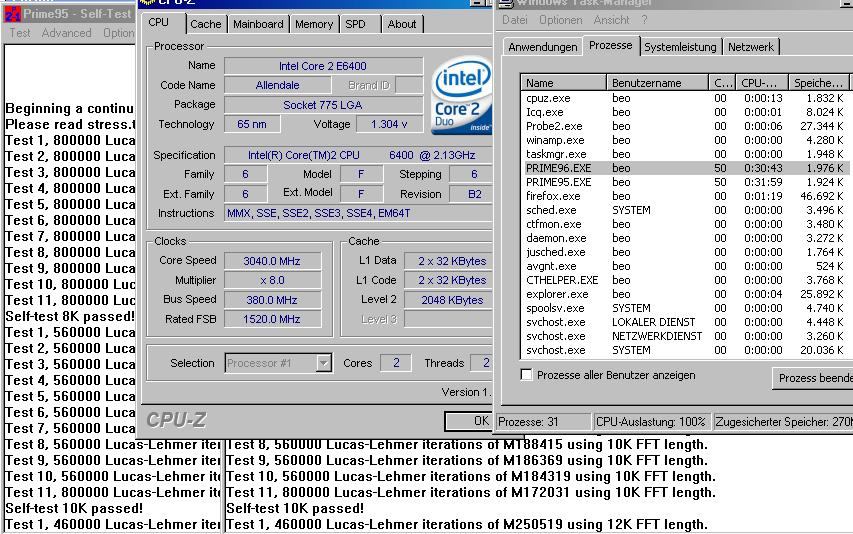
Task: Select svchost.exe run by NETZWERKDIENST
Action: (x=684, y=336)
